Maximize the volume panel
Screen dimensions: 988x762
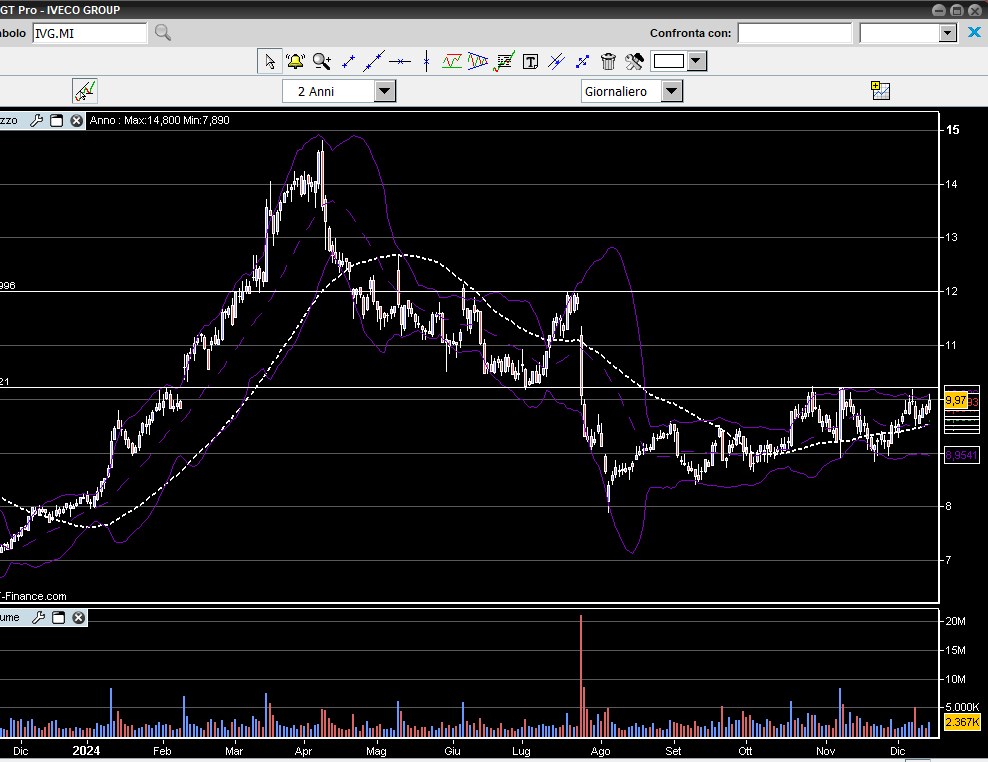pos(58,617)
